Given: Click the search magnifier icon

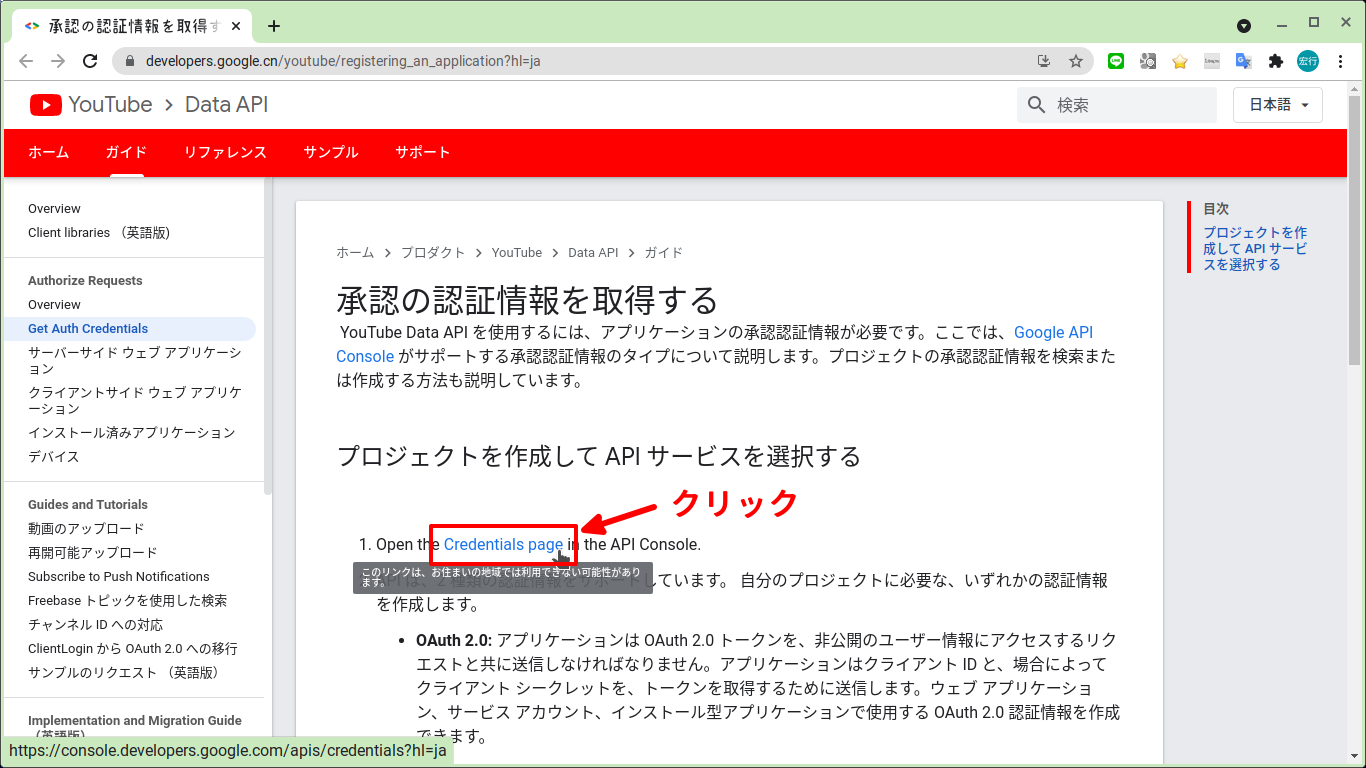Looking at the screenshot, I should click(x=1036, y=104).
